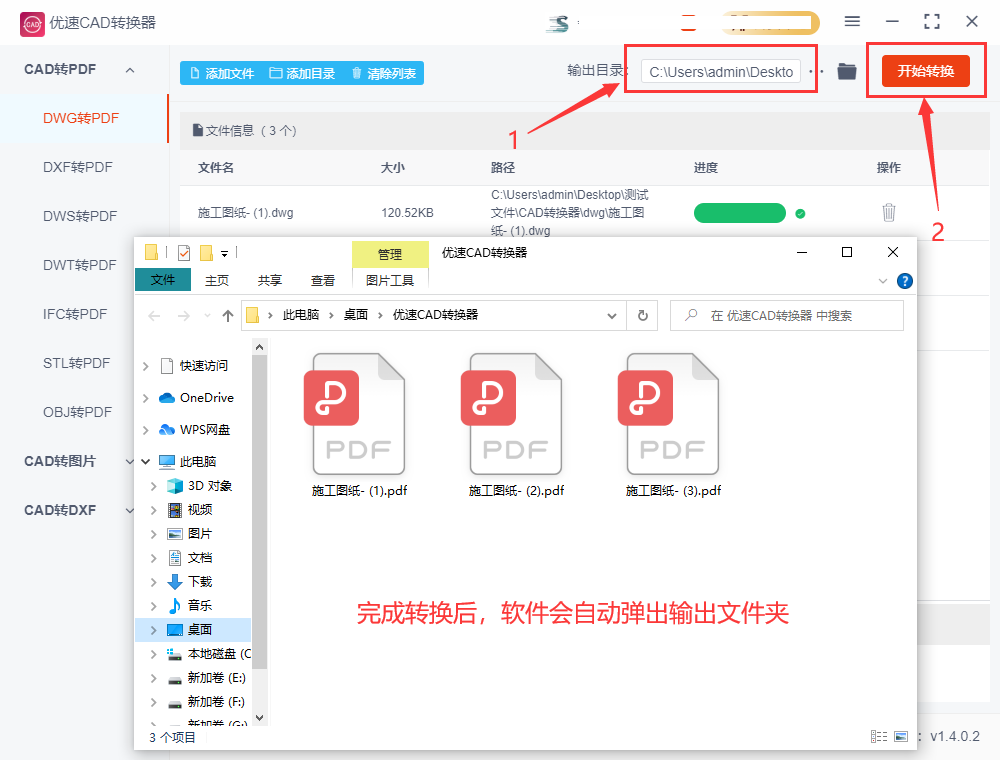Select 下载 in the navigation tree
The image size is (1000, 760).
(x=189, y=581)
